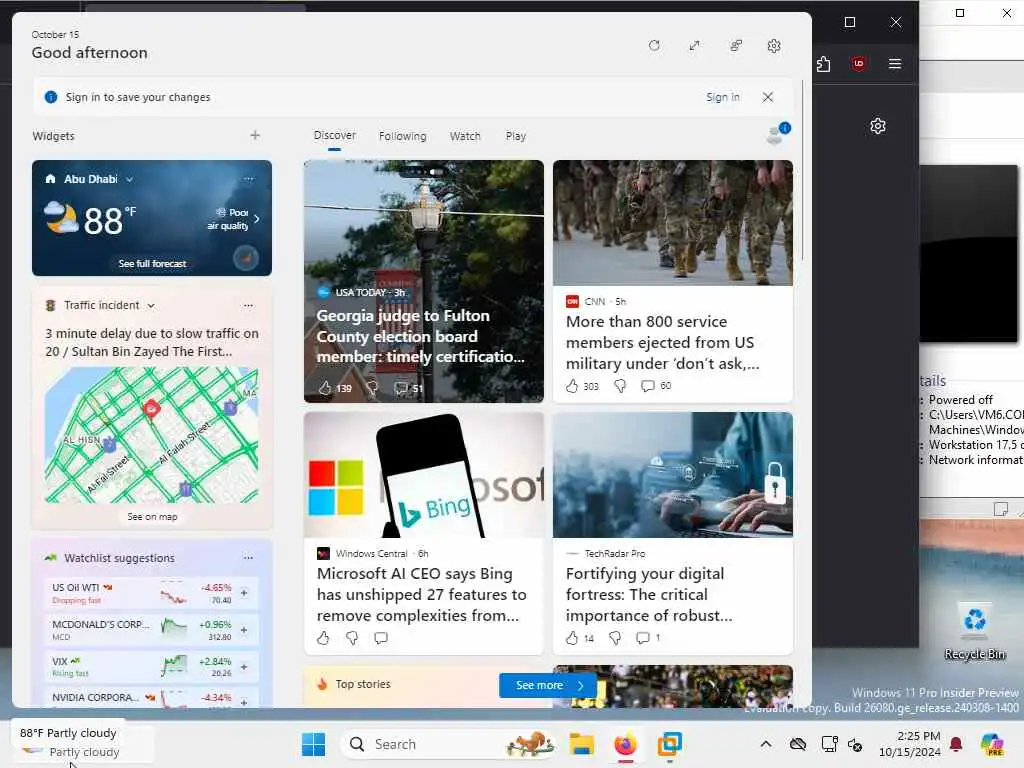Open uBlock Origin extension icon in Firefox
1024x768 pixels.
click(x=859, y=63)
